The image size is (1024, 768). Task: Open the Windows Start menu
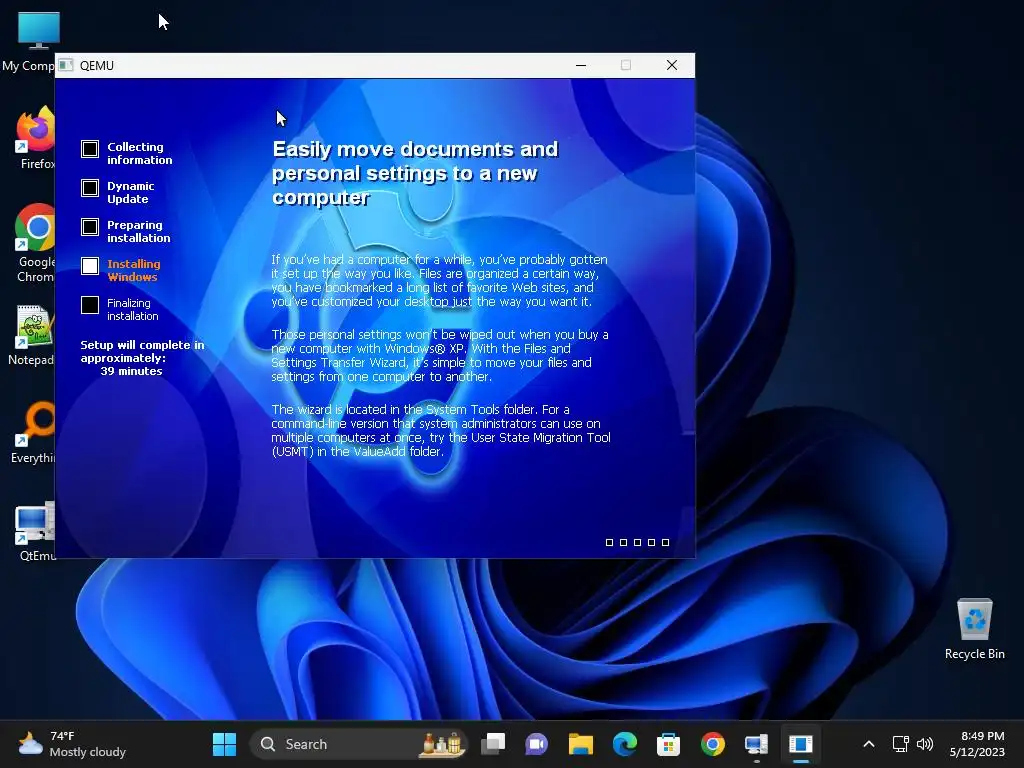click(225, 744)
